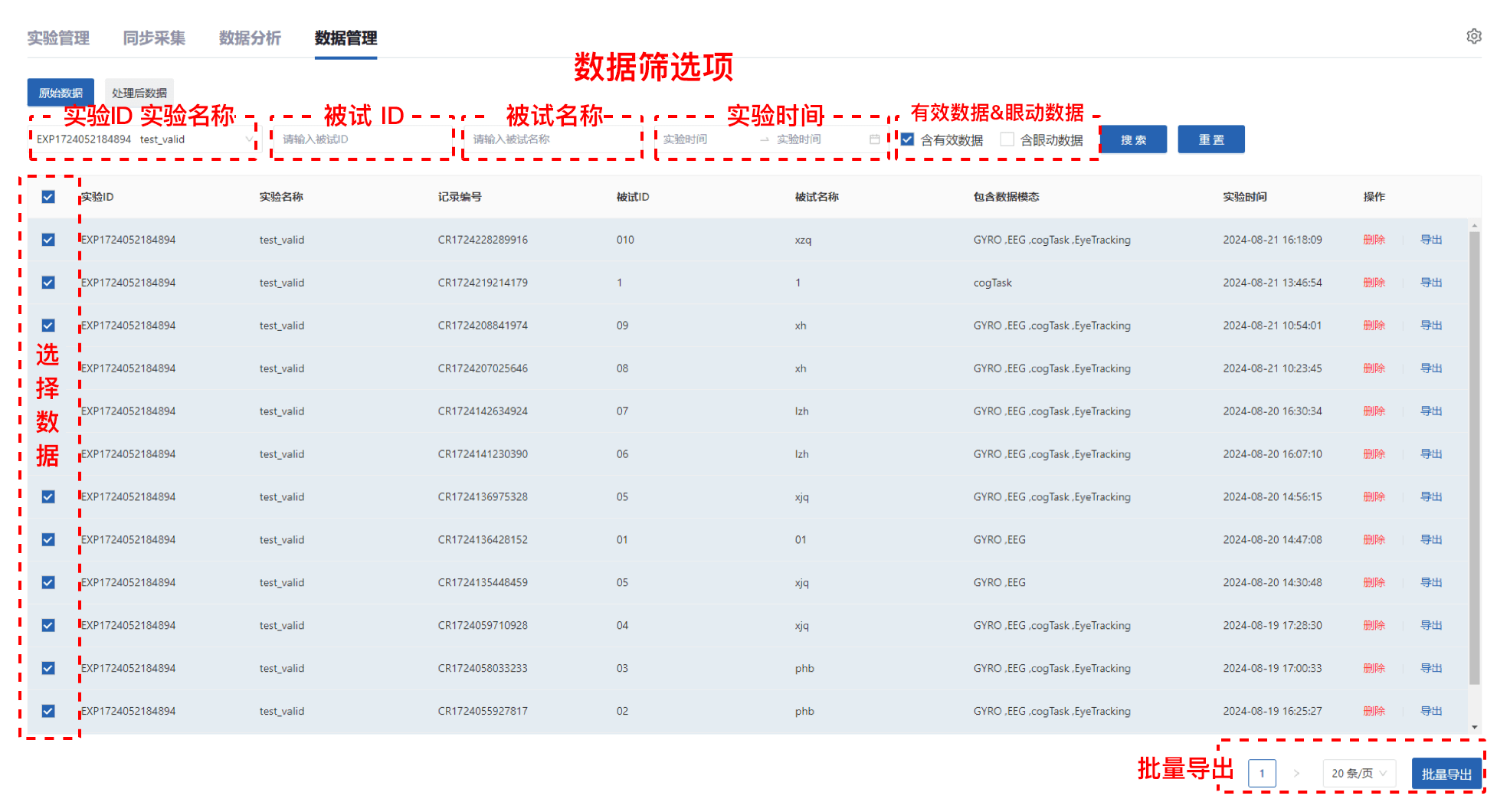
Task: Click the calendar icon in date range field
Action: [x=874, y=139]
